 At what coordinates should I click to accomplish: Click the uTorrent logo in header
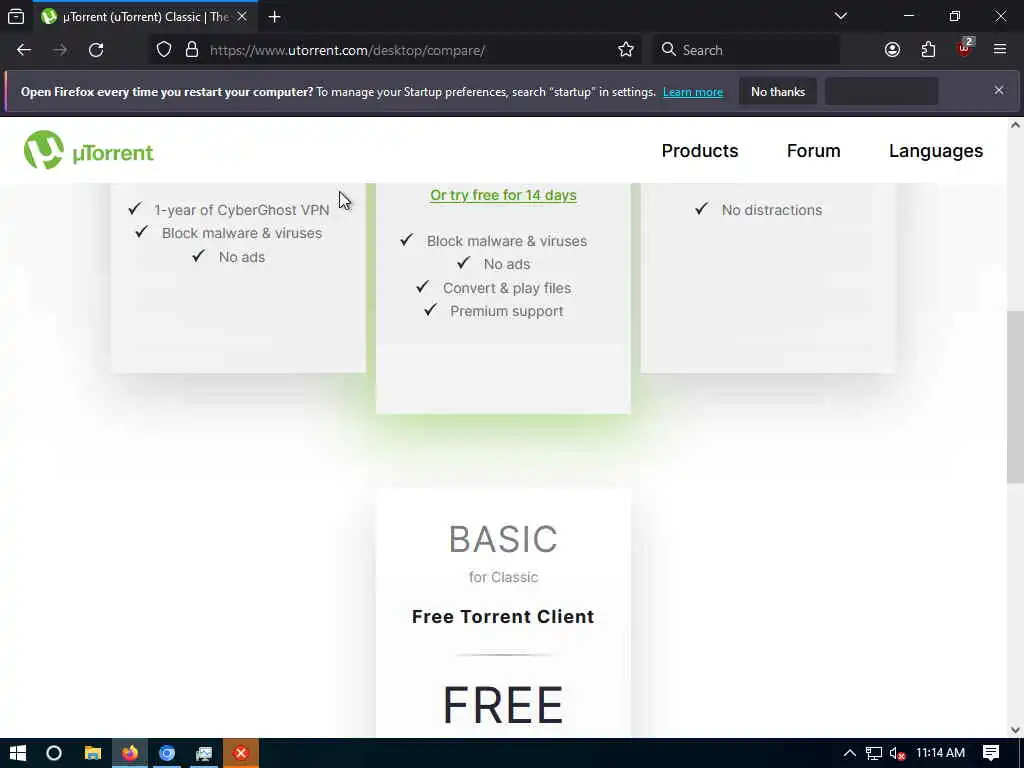click(89, 150)
